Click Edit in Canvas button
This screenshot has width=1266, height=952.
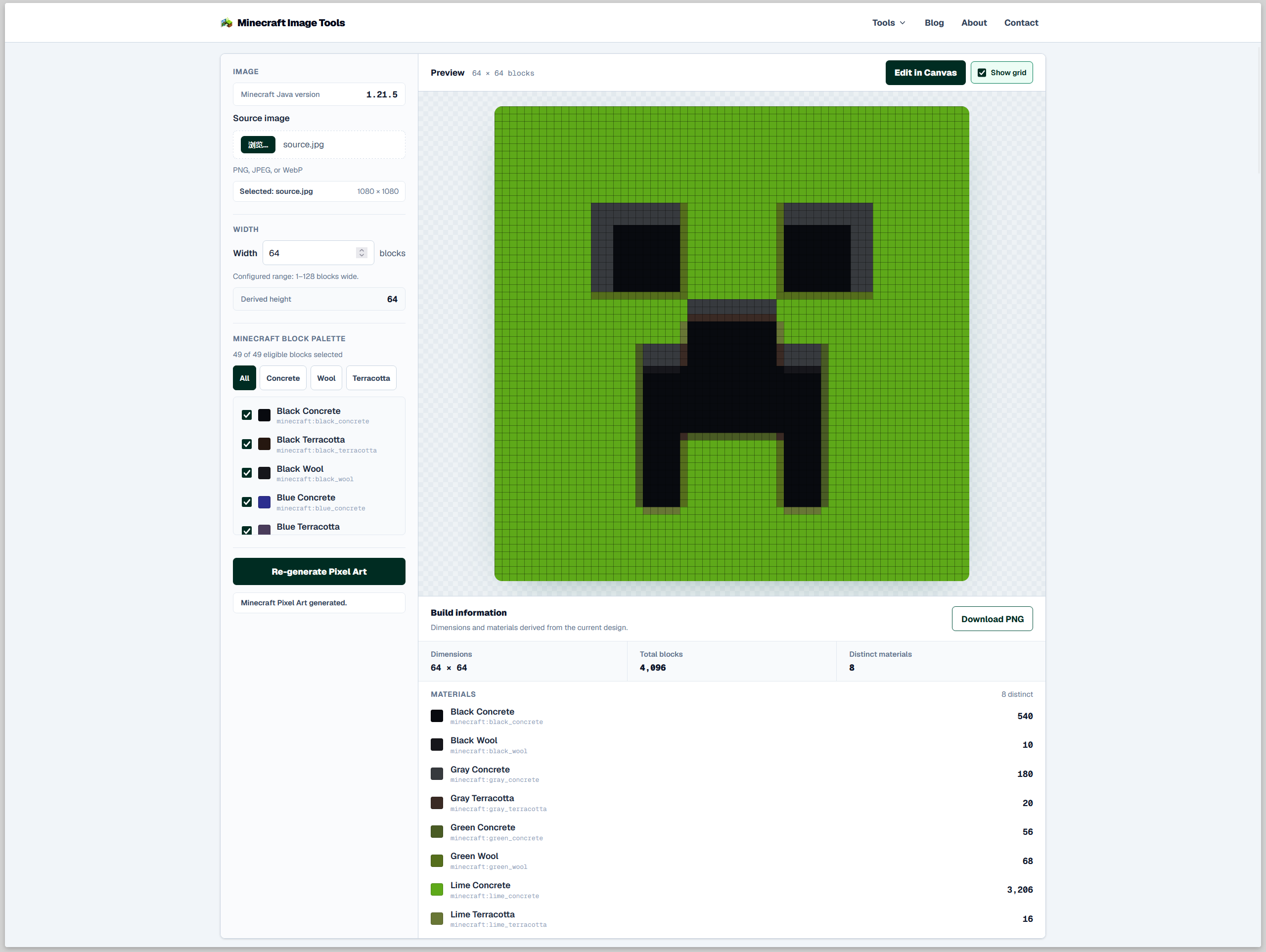coord(925,73)
